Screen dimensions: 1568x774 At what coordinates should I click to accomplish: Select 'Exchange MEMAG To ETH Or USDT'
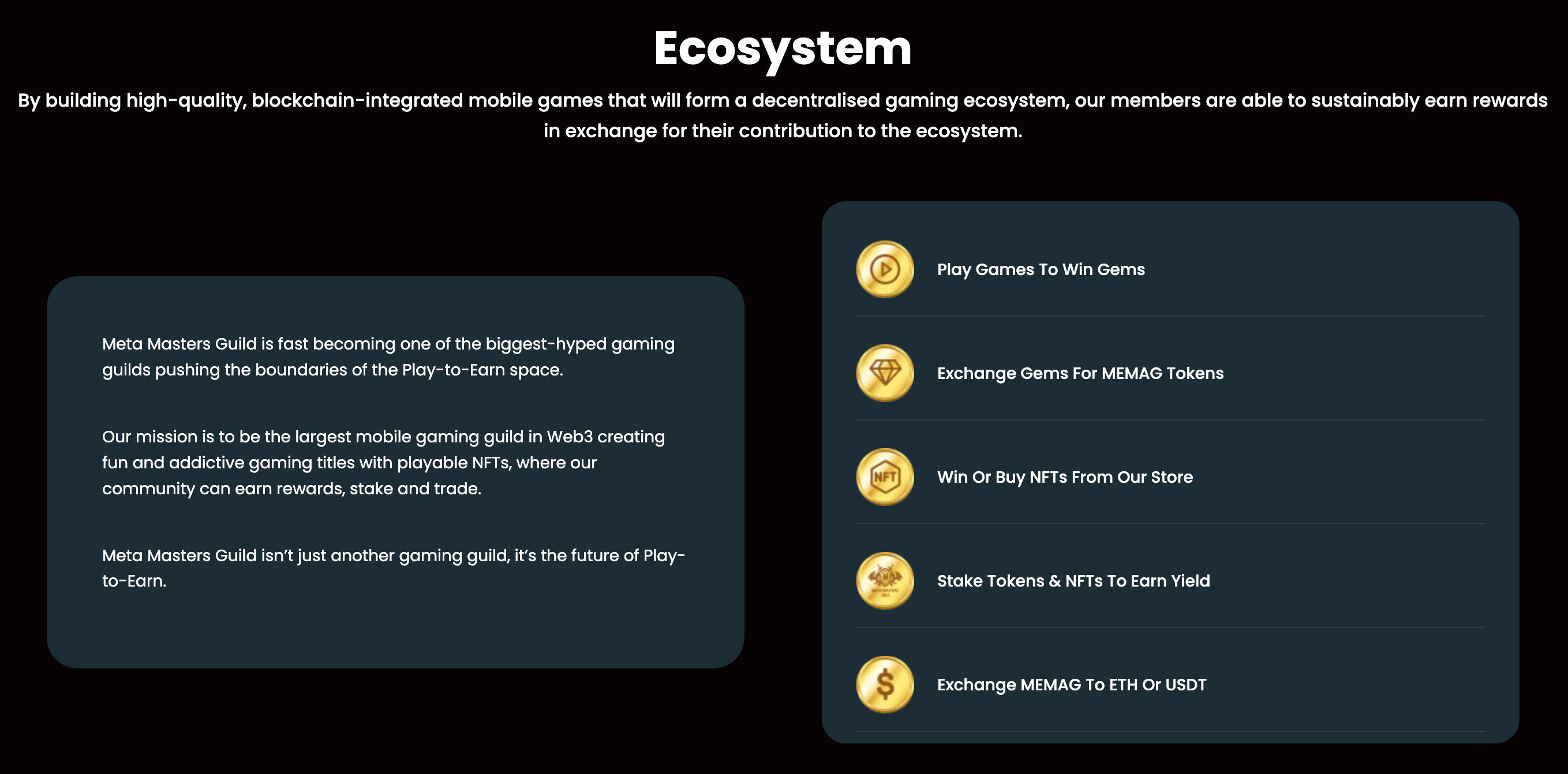(1071, 685)
